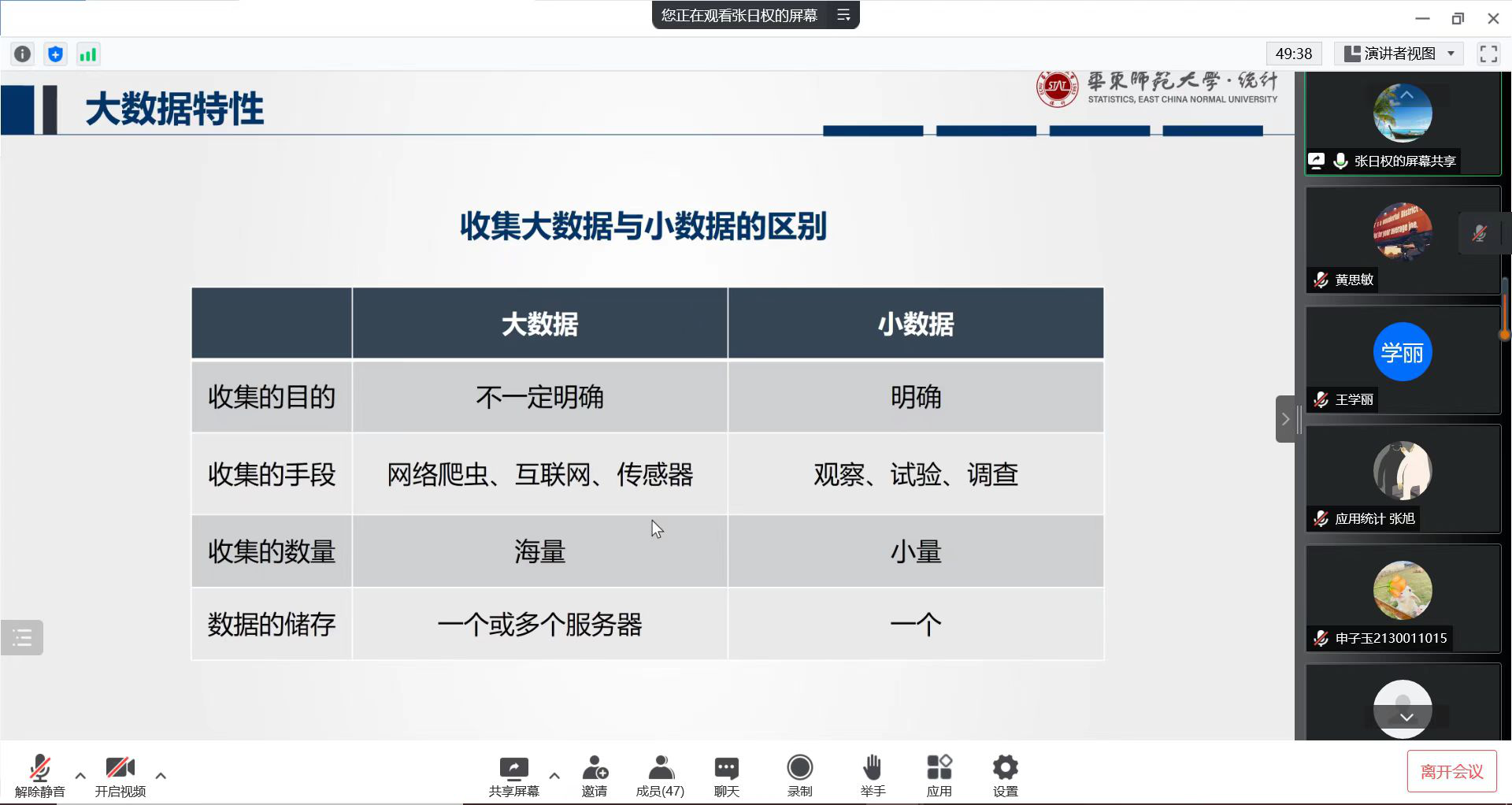Click the blue security shield icon
The image size is (1512, 805).
tap(55, 54)
